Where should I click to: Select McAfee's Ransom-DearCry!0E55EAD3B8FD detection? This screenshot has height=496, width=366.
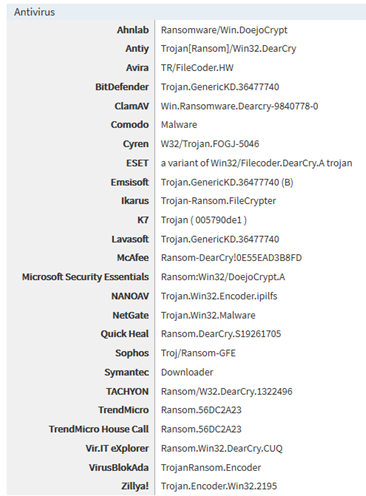click(231, 258)
